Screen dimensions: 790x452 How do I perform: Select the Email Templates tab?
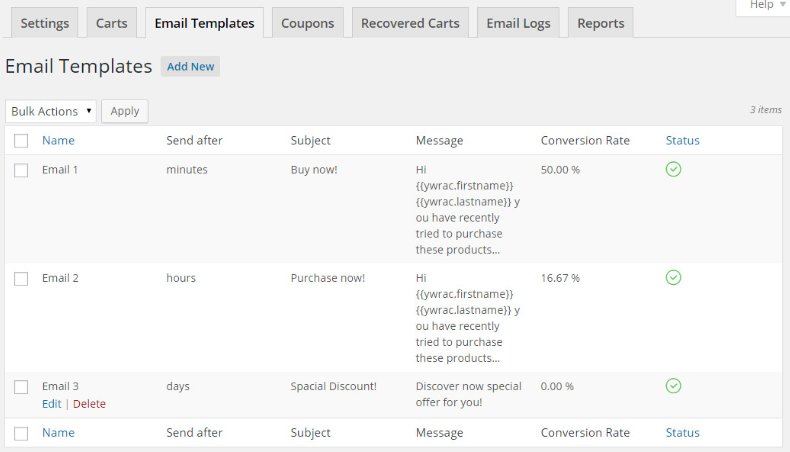pyautogui.click(x=204, y=23)
